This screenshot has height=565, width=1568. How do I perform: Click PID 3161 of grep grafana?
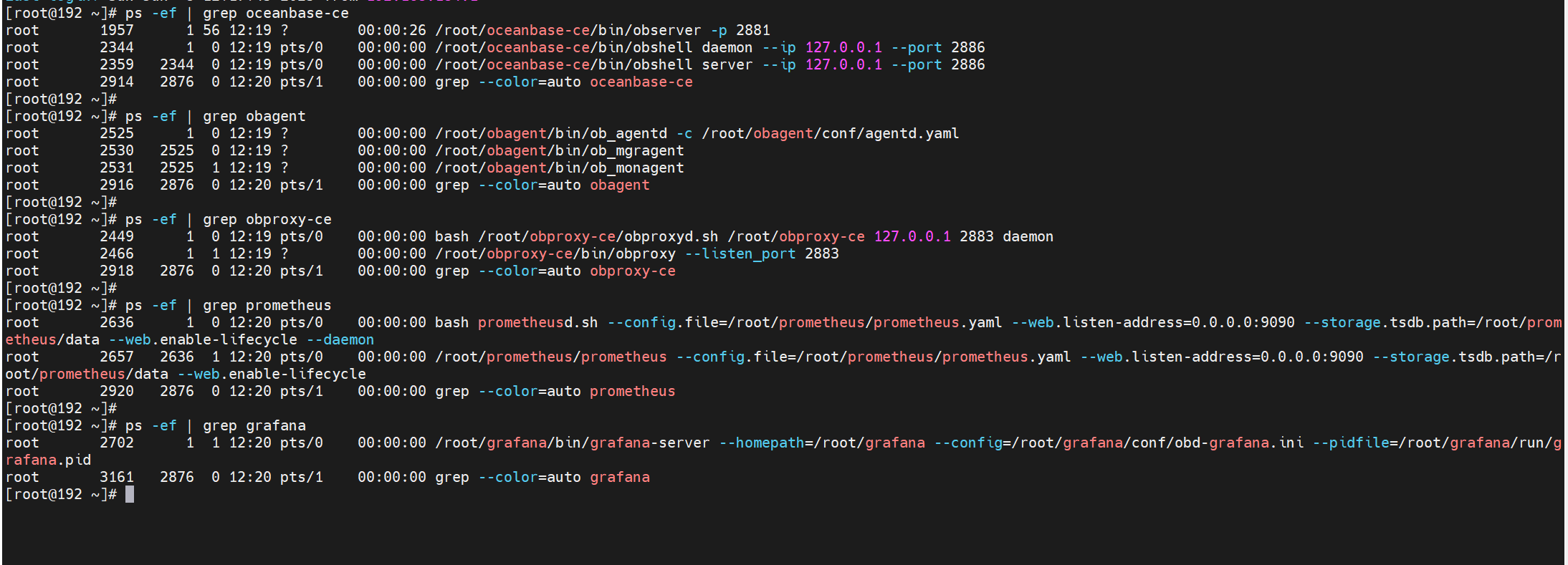tap(117, 477)
